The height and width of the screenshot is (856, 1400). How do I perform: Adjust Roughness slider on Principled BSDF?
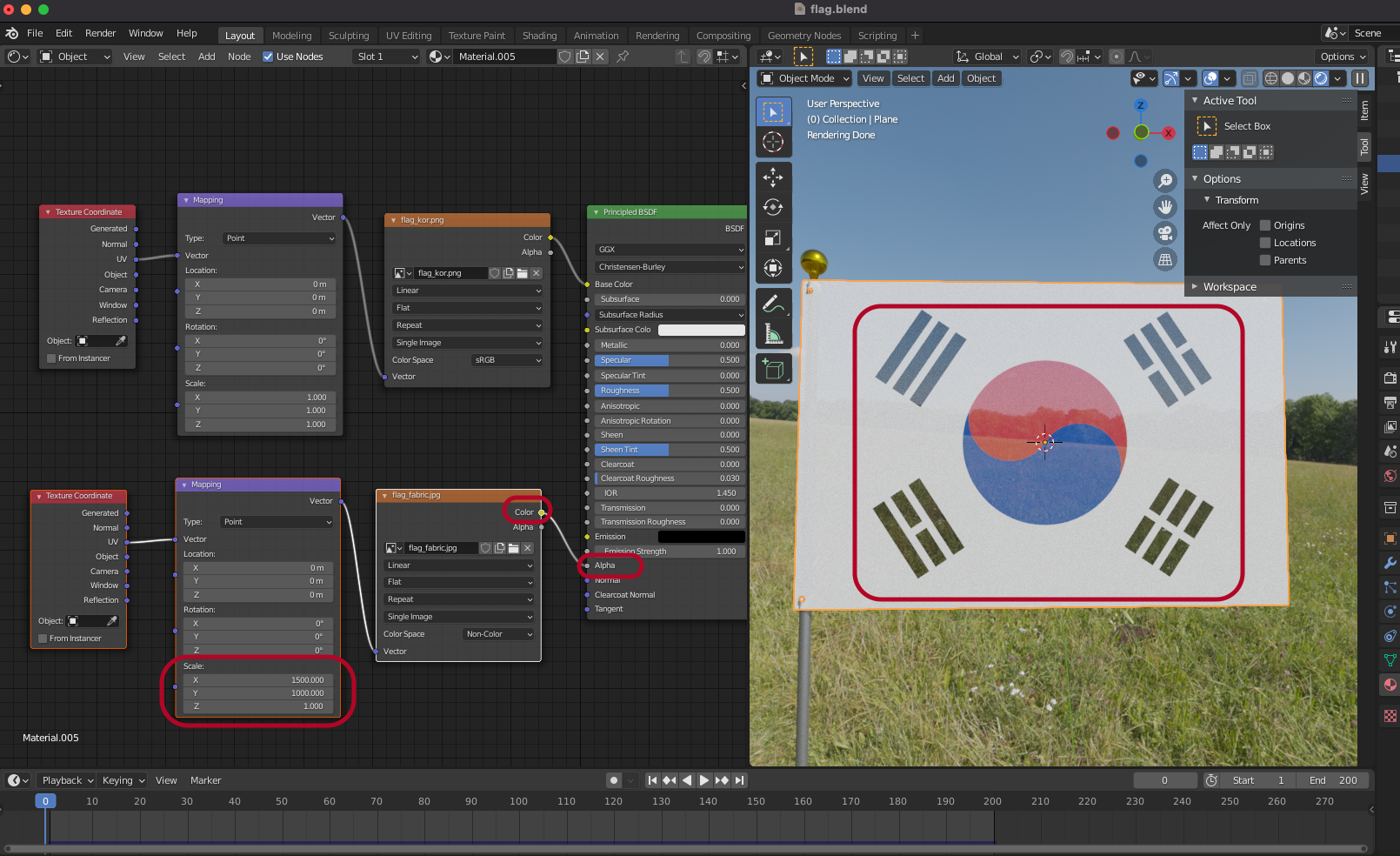tap(670, 391)
